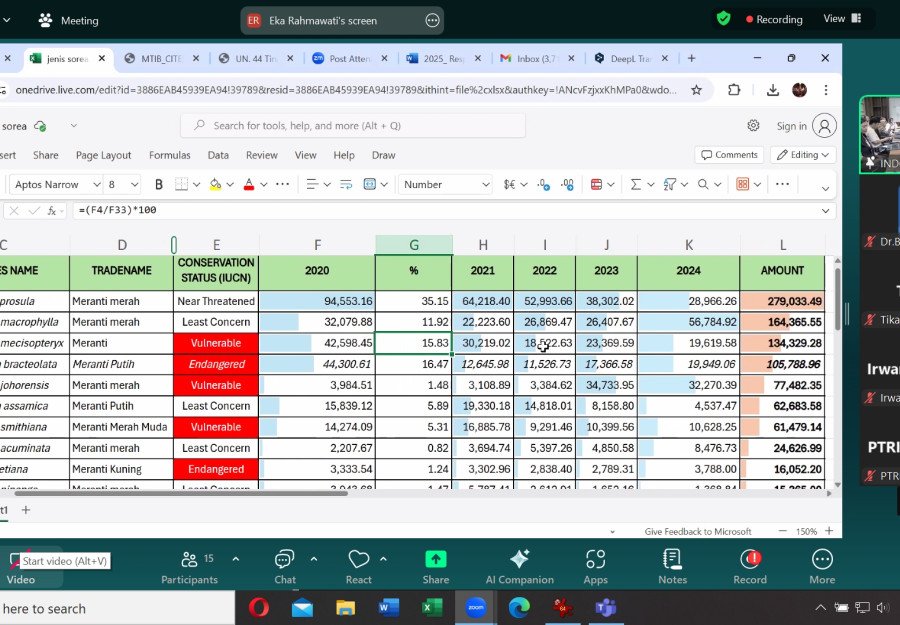The width and height of the screenshot is (900, 625).
Task: Open Zoom AI Companion
Action: (x=519, y=567)
